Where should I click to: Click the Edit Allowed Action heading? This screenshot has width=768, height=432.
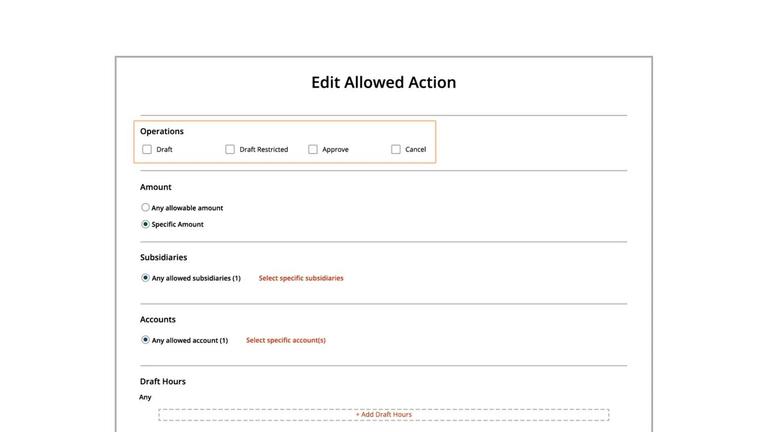(x=384, y=82)
